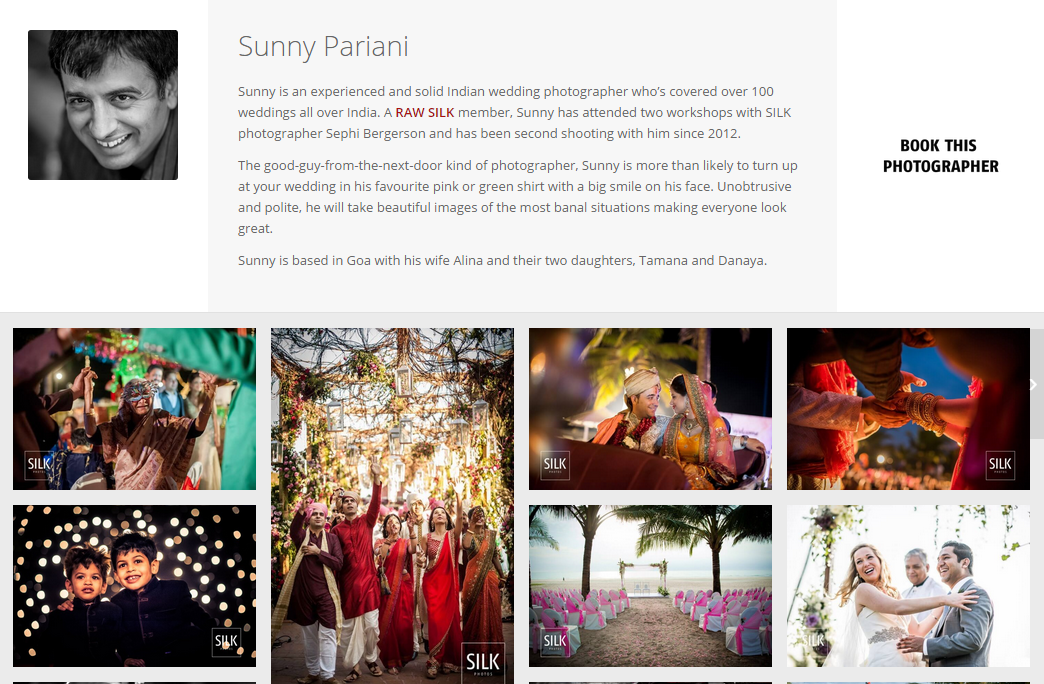Click SILK watermark logo on lanterns procession photo
The width and height of the screenshot is (1044, 684).
[483, 662]
